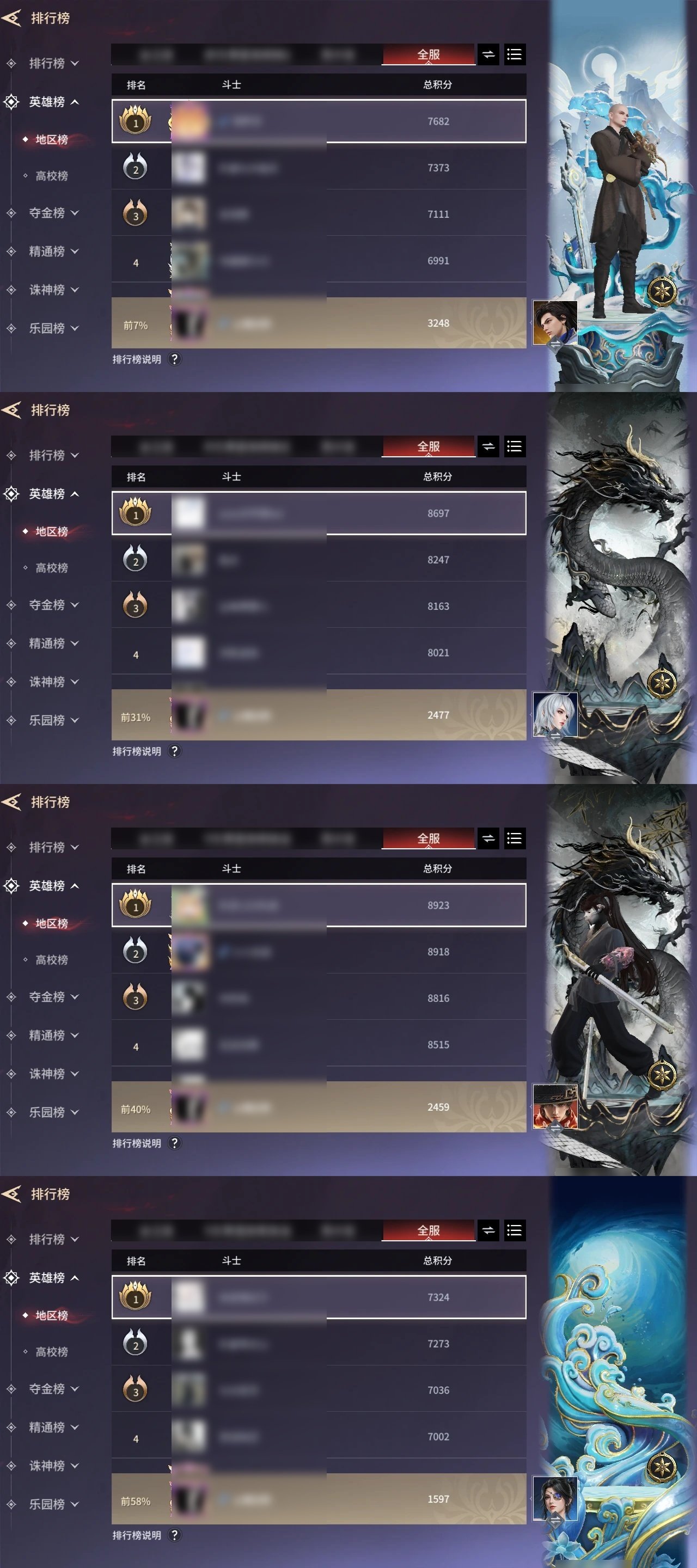This screenshot has width=697, height=1568.
Task: Open the eye-patch hero portrait
Action: [554, 1499]
